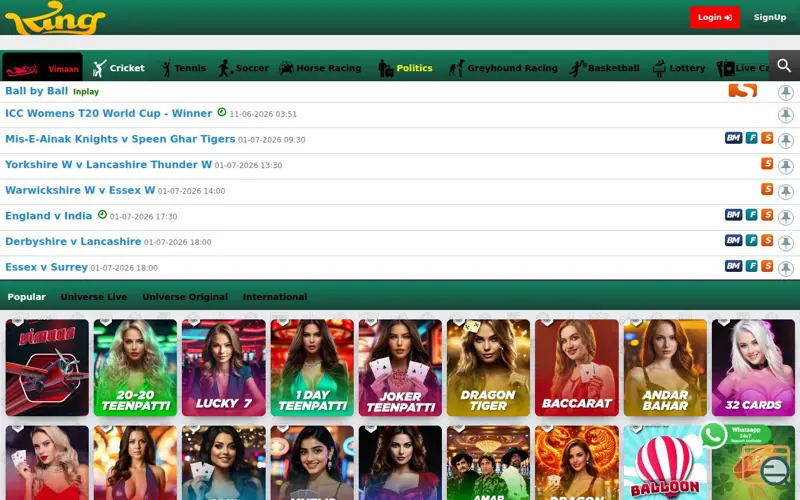
Task: Click BM icon on Derbyshire v Lancashire row
Action: (734, 240)
